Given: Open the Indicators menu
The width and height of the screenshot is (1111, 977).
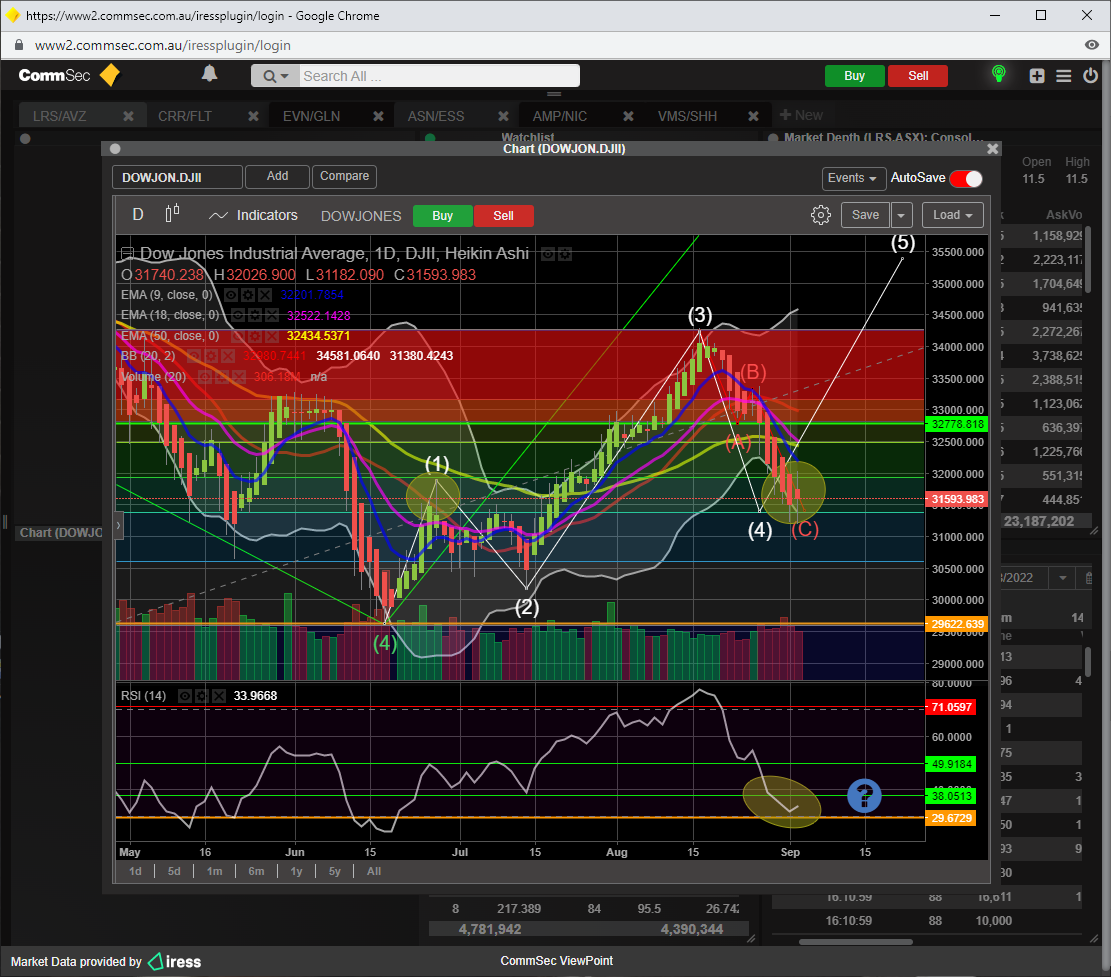Looking at the screenshot, I should tap(253, 215).
